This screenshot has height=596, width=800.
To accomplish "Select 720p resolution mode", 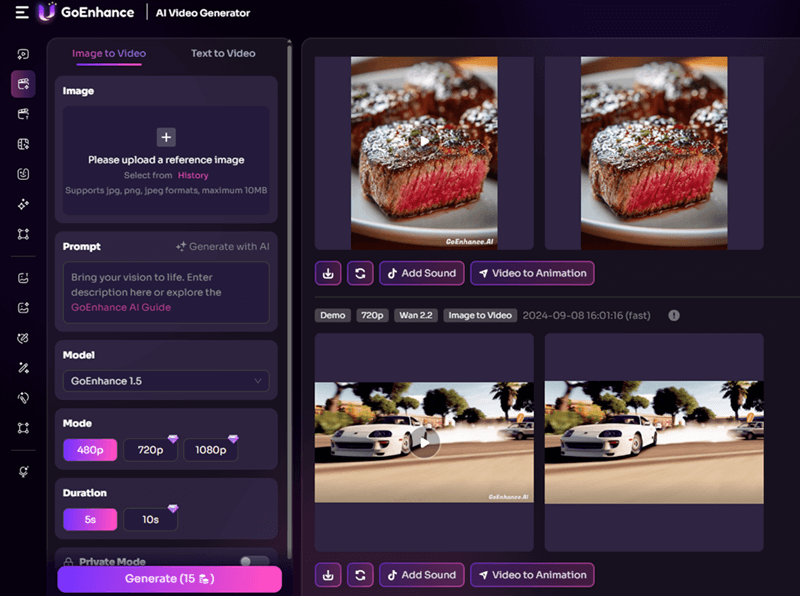I will [150, 450].
